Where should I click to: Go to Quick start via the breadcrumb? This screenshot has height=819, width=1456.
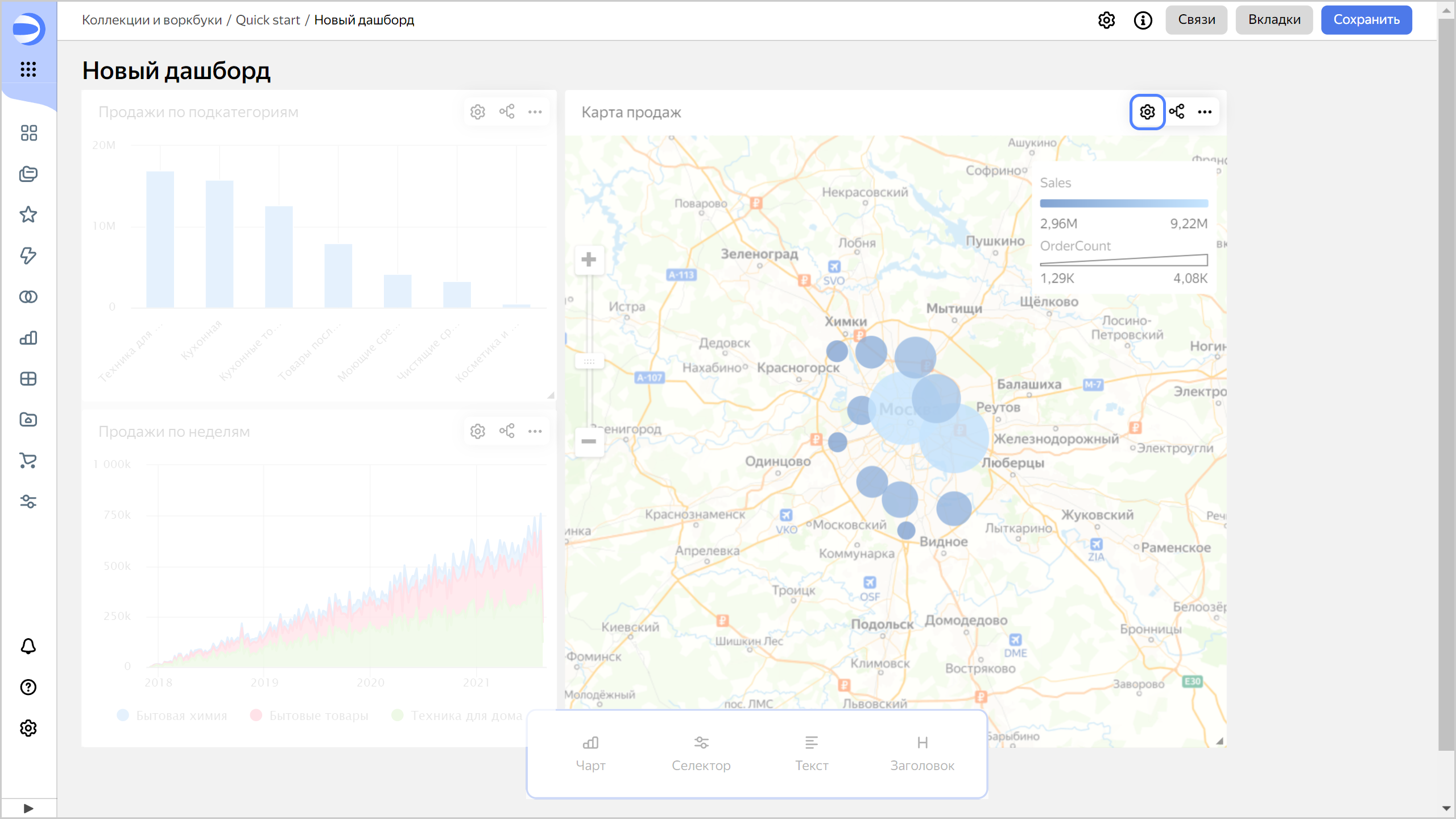268,19
